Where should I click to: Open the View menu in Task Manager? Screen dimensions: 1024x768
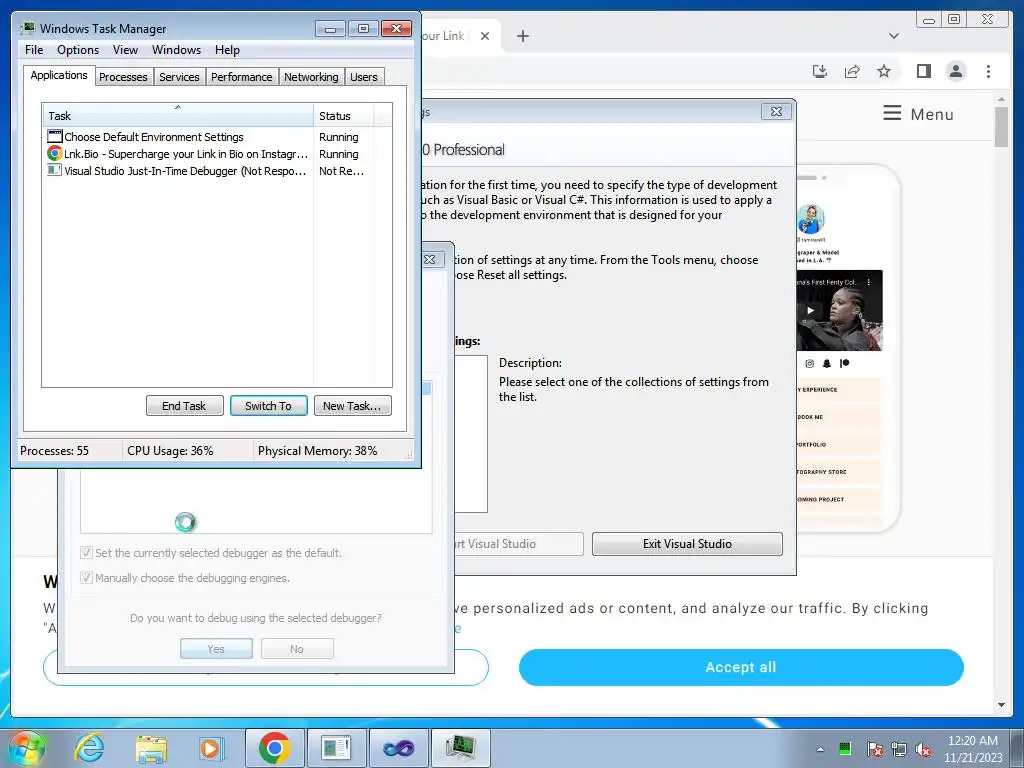(x=125, y=50)
